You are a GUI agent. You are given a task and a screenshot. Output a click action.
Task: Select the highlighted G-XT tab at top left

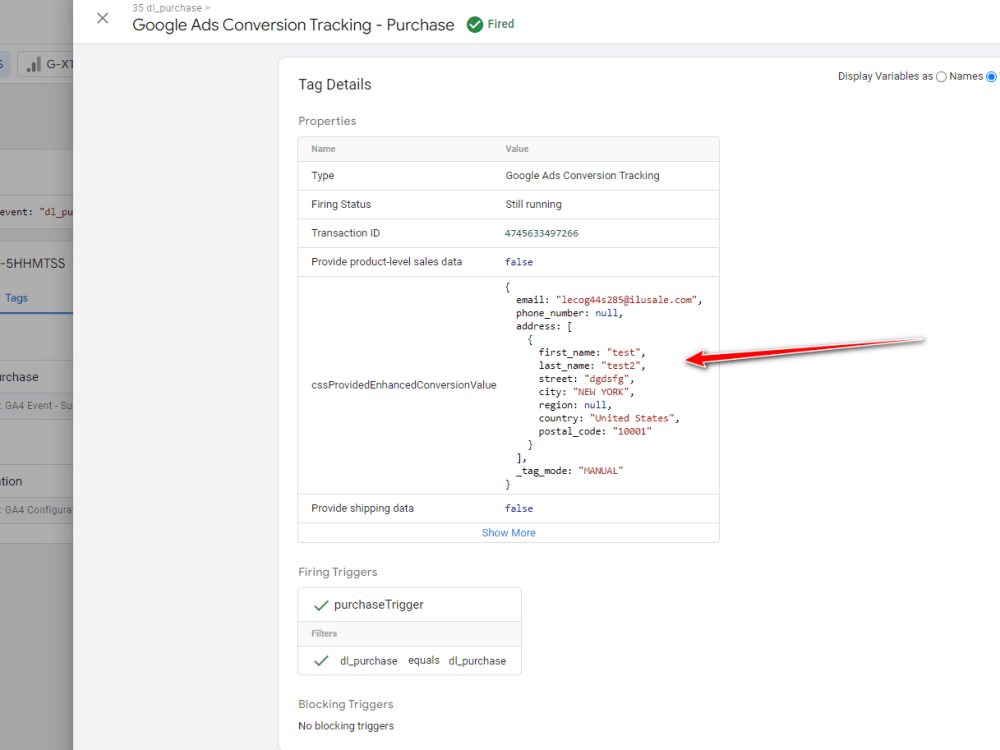(5, 62)
